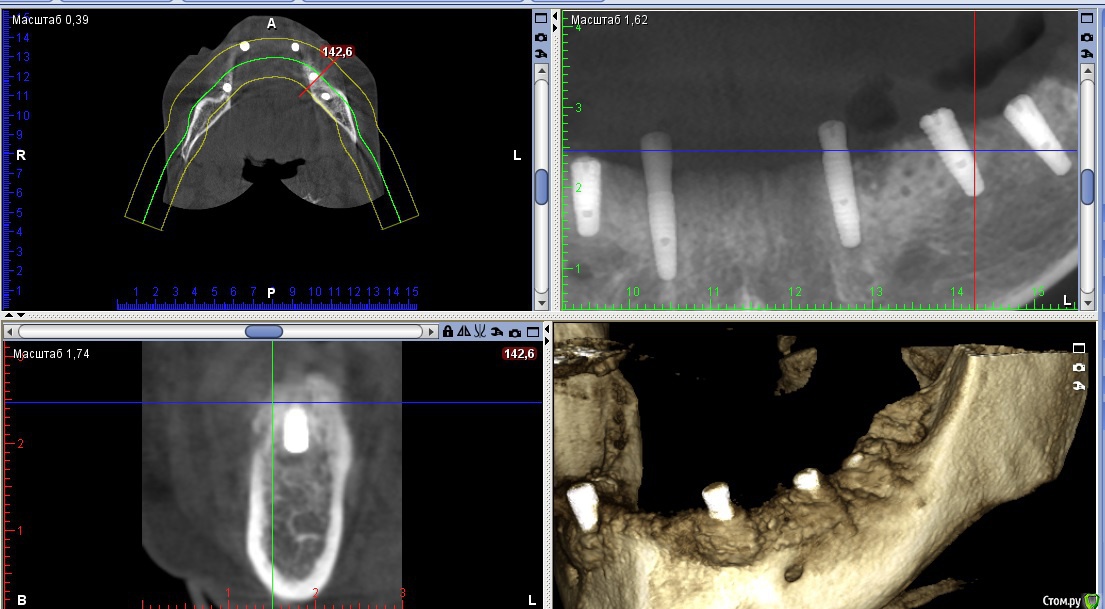Take snapshot with cross-section camera icon

pos(514,332)
